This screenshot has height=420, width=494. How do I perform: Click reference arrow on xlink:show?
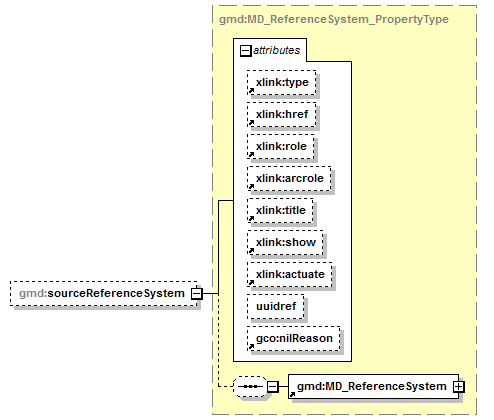coord(251,251)
